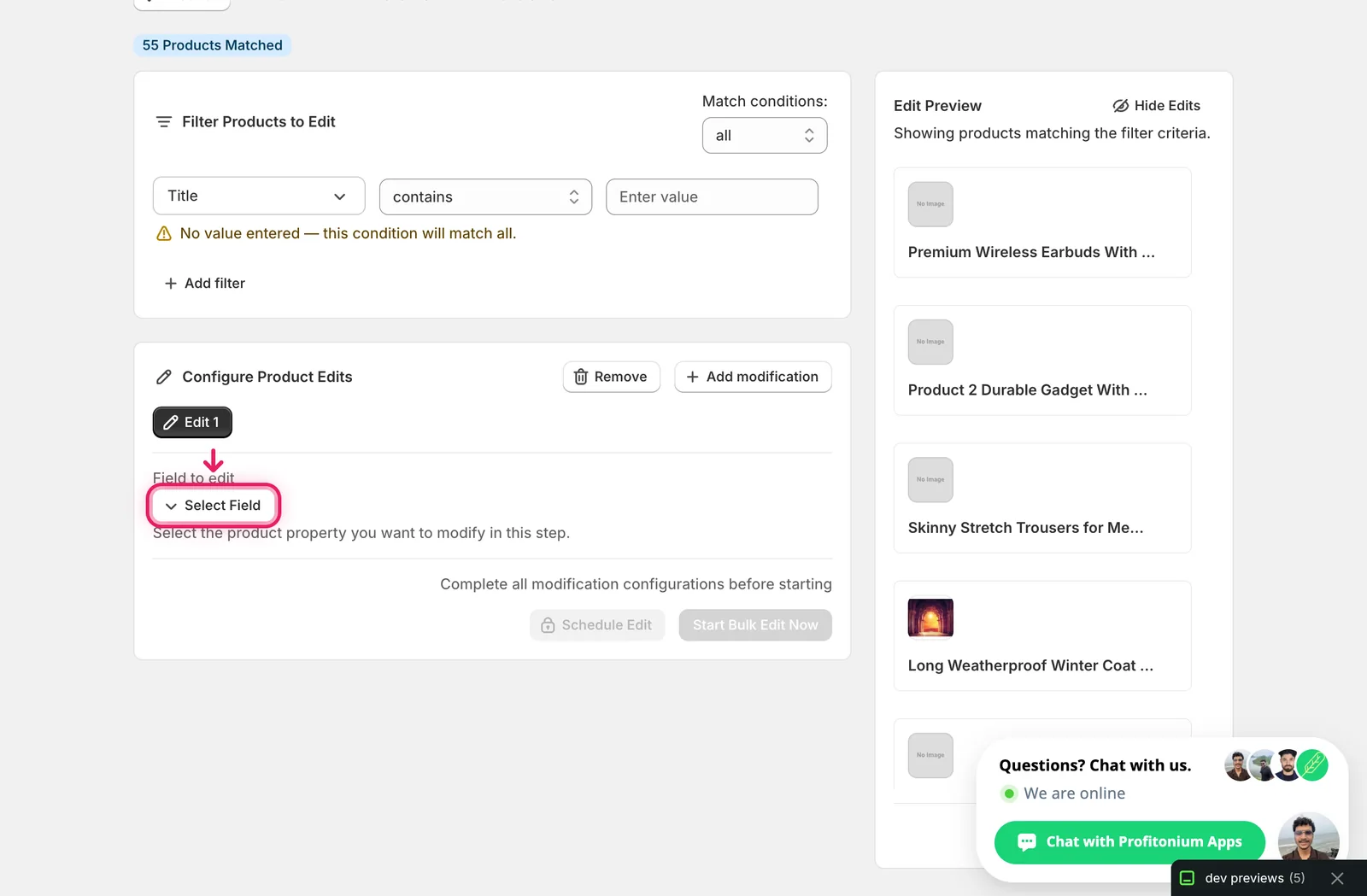
Task: Open the contains operator dropdown
Action: coord(485,197)
